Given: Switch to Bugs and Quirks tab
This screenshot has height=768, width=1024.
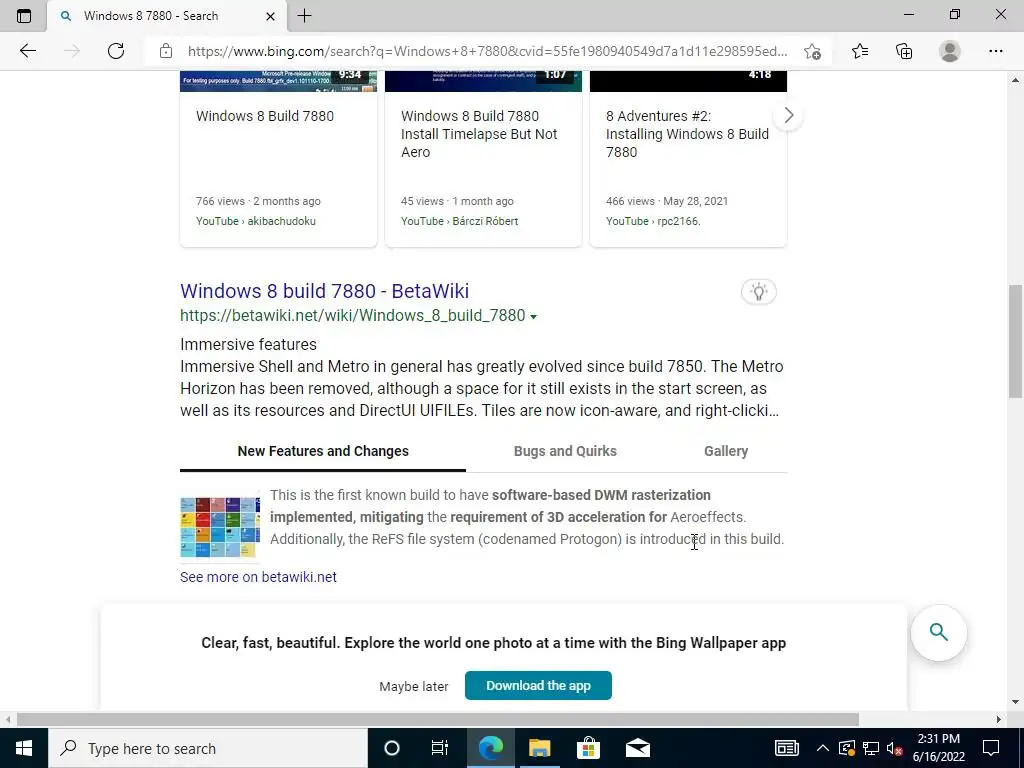Looking at the screenshot, I should coord(565,451).
